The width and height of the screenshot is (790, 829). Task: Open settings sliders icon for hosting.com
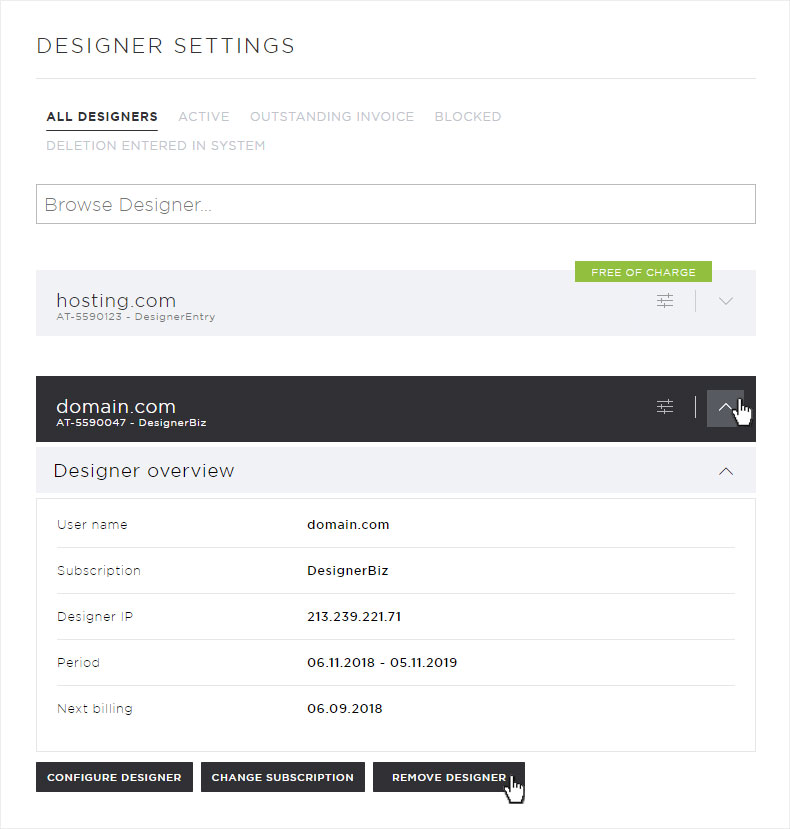pyautogui.click(x=665, y=301)
